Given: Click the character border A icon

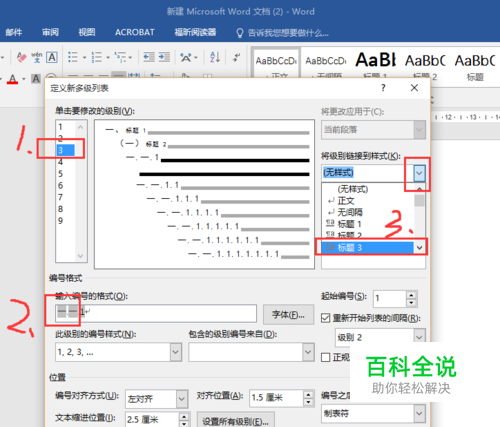Looking at the screenshot, I should [x=52, y=57].
